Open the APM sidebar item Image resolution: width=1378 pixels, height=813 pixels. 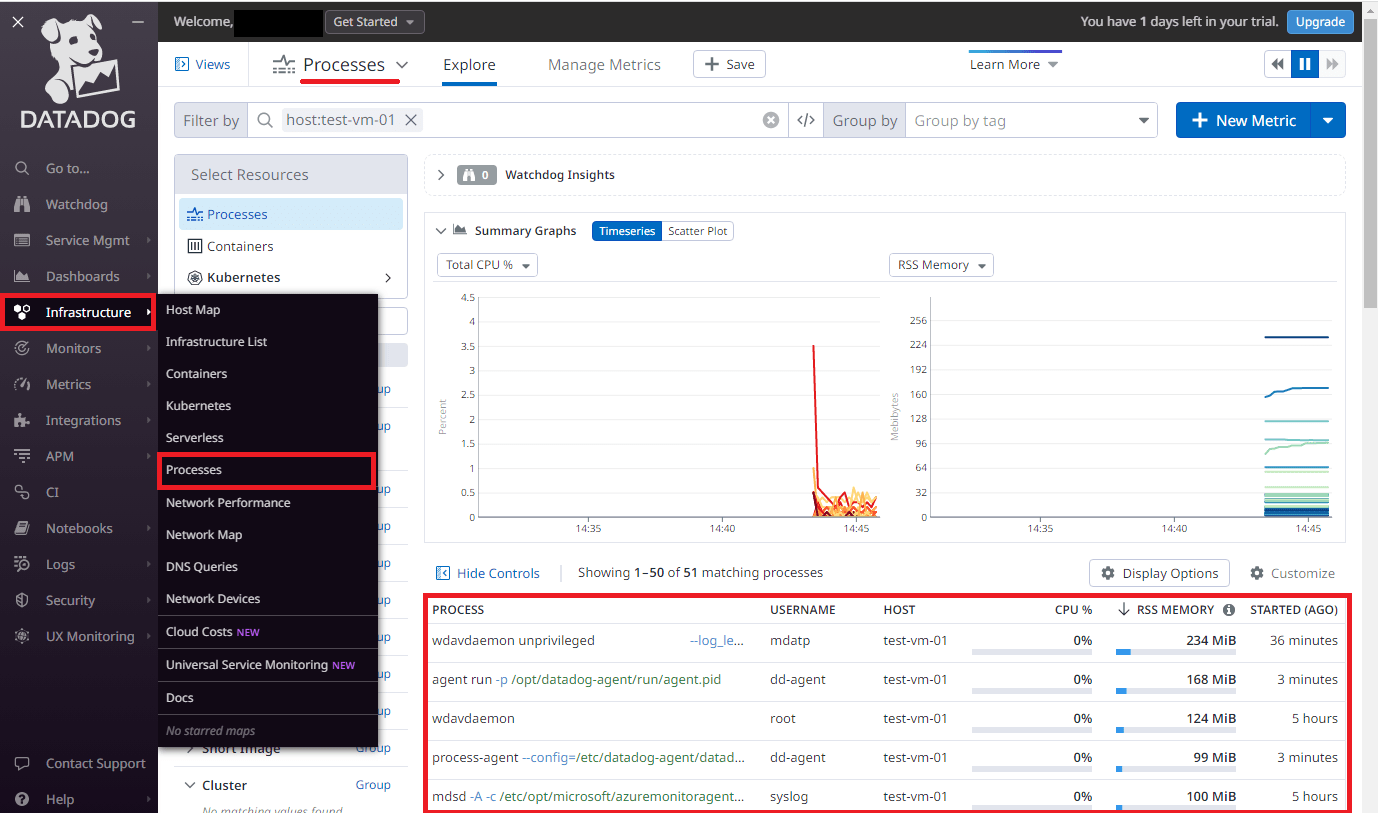tap(60, 456)
